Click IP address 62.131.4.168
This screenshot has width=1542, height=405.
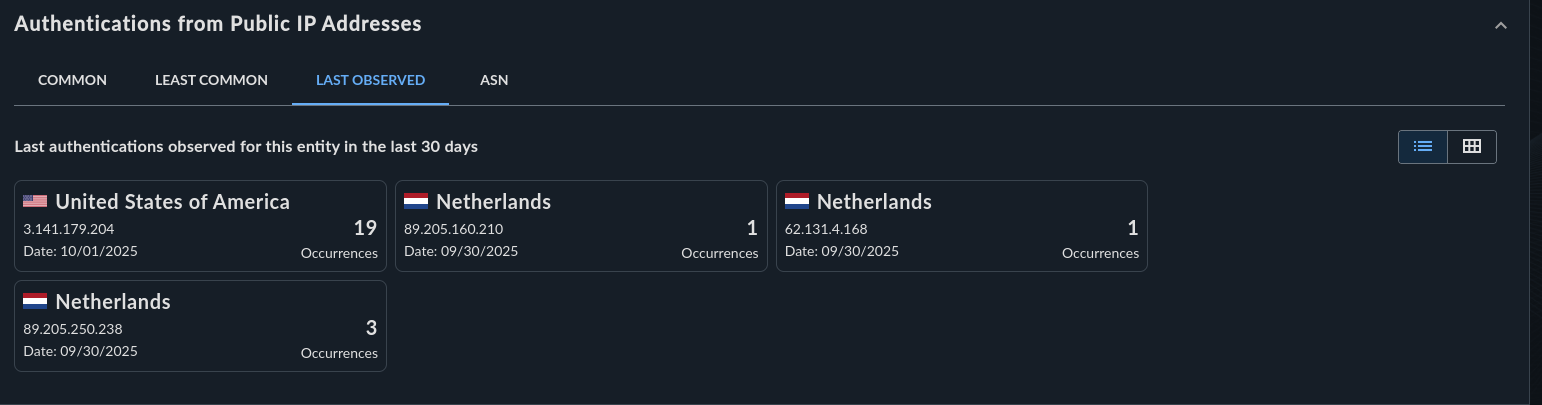[826, 229]
